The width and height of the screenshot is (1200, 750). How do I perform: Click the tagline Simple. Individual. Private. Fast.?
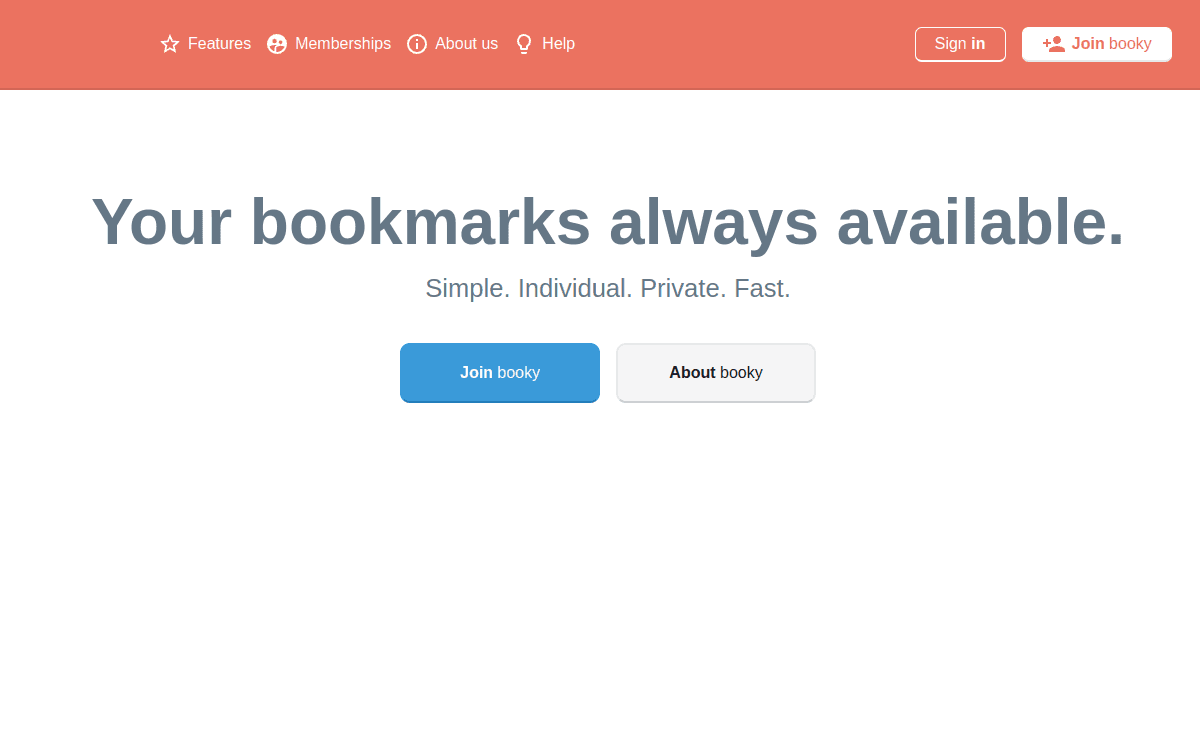(x=607, y=288)
